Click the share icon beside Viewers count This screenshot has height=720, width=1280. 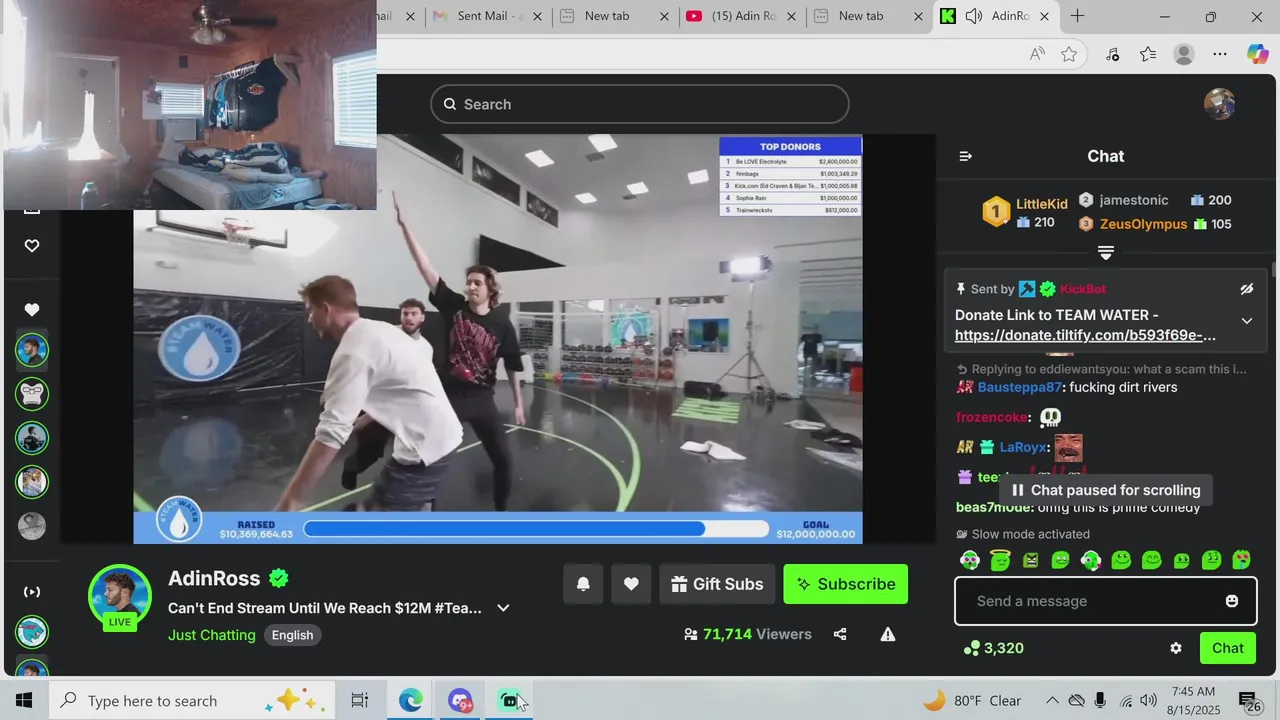pos(840,634)
